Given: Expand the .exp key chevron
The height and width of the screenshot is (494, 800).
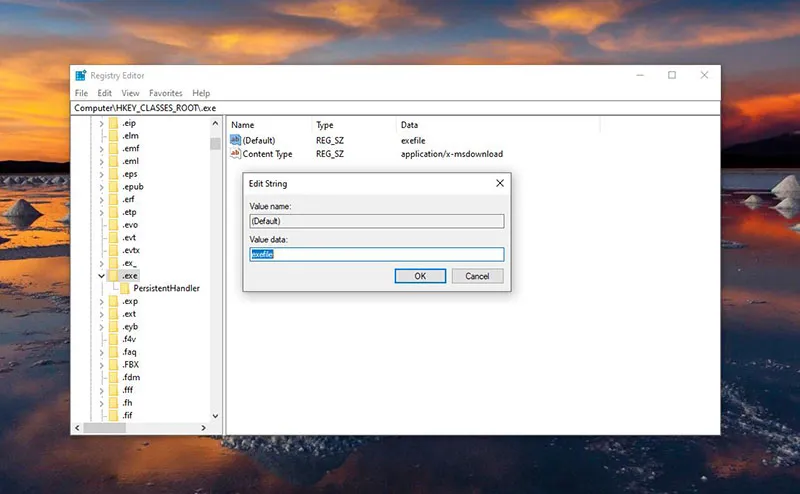Looking at the screenshot, I should 101,301.
